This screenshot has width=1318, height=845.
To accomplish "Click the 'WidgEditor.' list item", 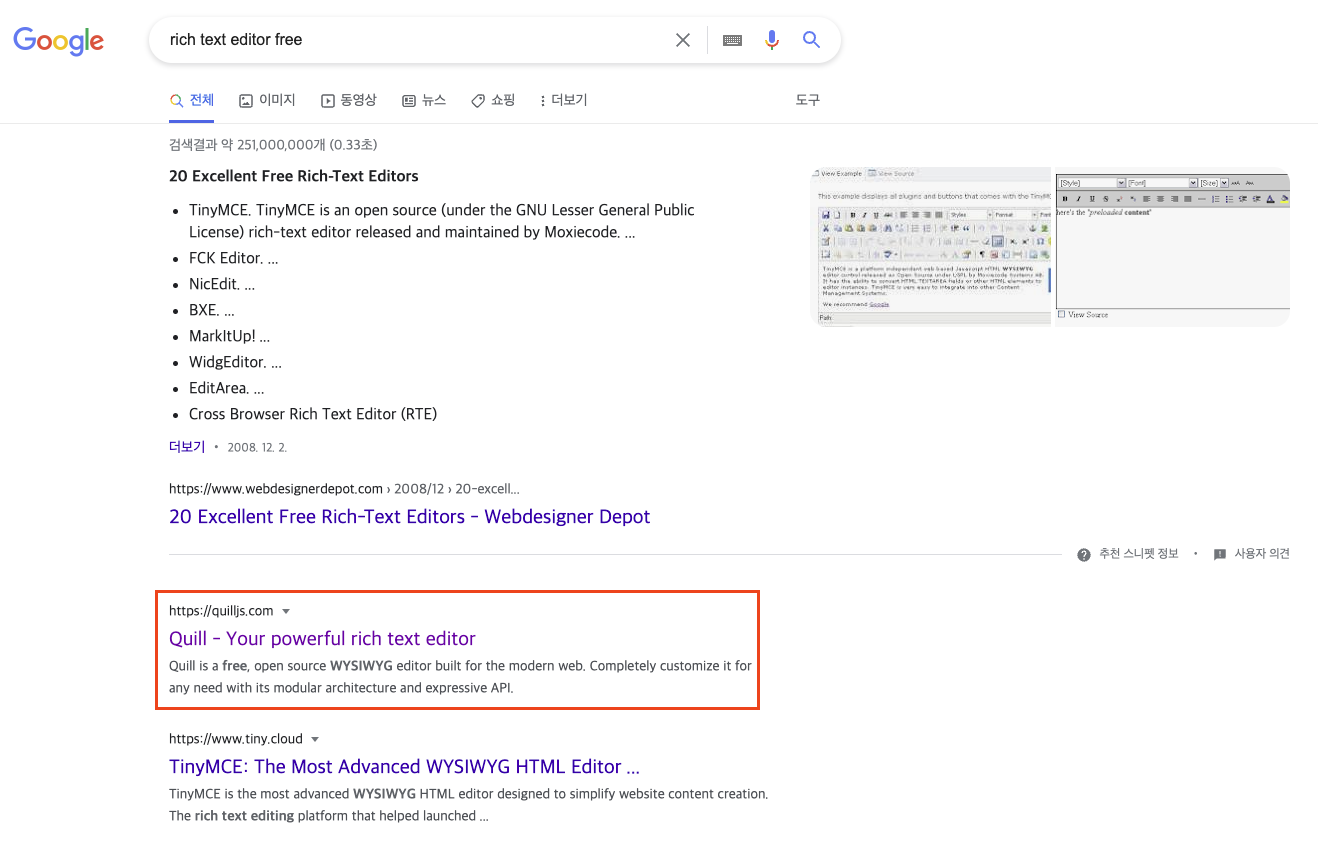I will 235,362.
